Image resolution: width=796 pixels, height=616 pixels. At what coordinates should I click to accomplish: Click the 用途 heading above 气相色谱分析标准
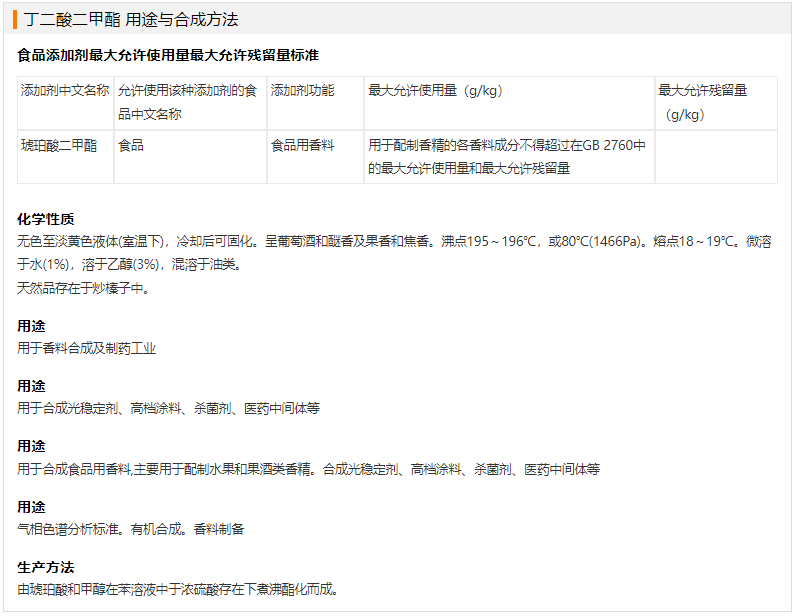(31, 506)
